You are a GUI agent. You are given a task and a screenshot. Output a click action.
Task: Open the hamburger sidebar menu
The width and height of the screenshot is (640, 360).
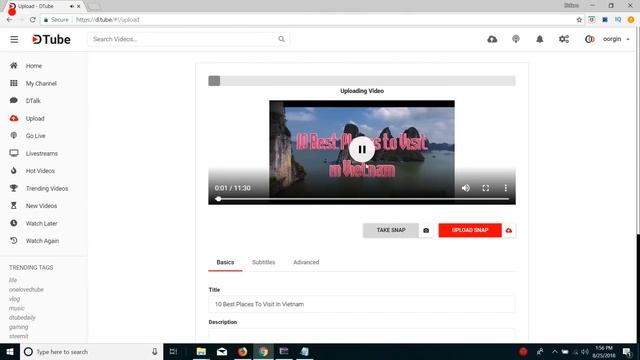(14, 40)
